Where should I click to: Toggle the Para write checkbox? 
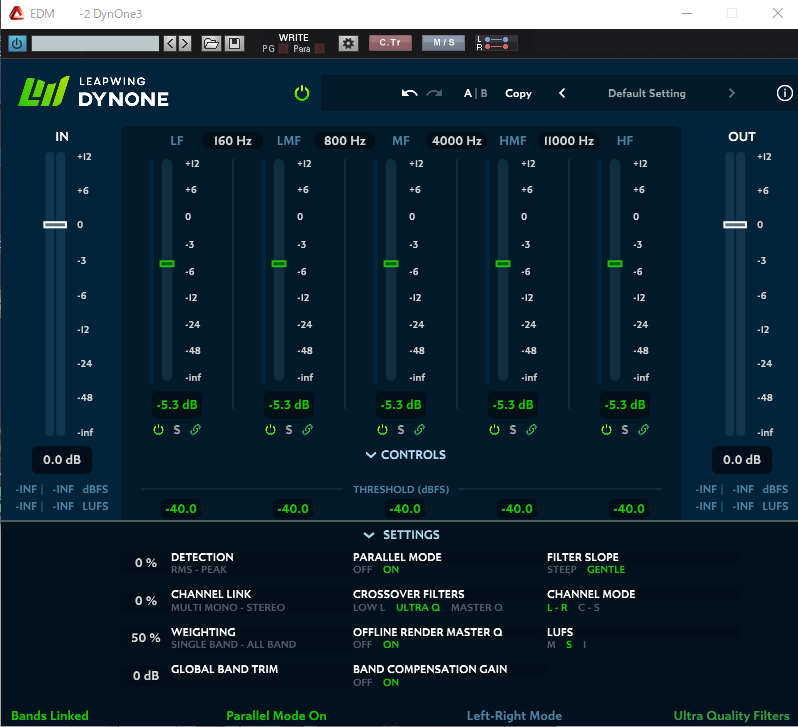(x=320, y=49)
